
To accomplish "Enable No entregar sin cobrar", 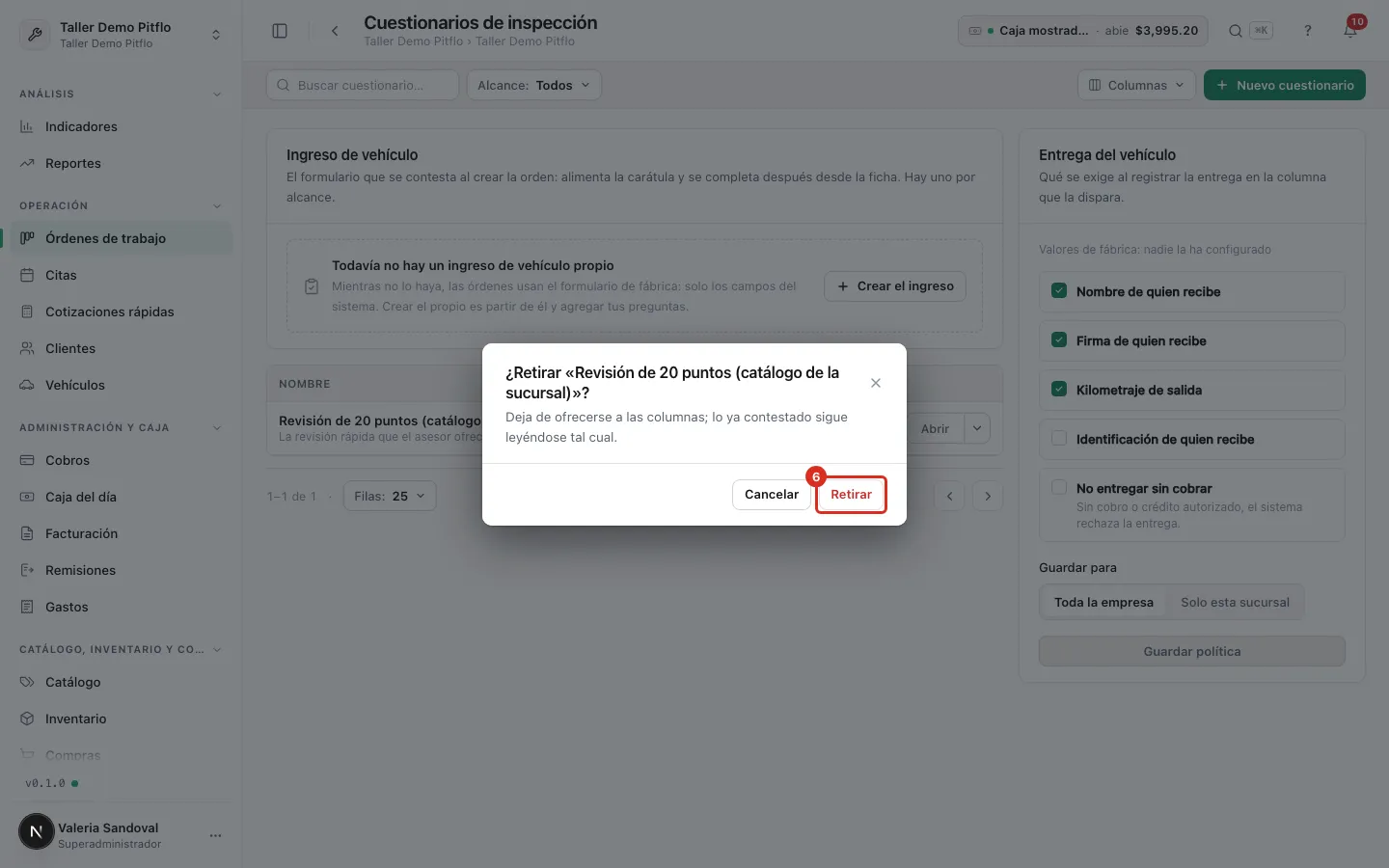I will click(x=1059, y=488).
